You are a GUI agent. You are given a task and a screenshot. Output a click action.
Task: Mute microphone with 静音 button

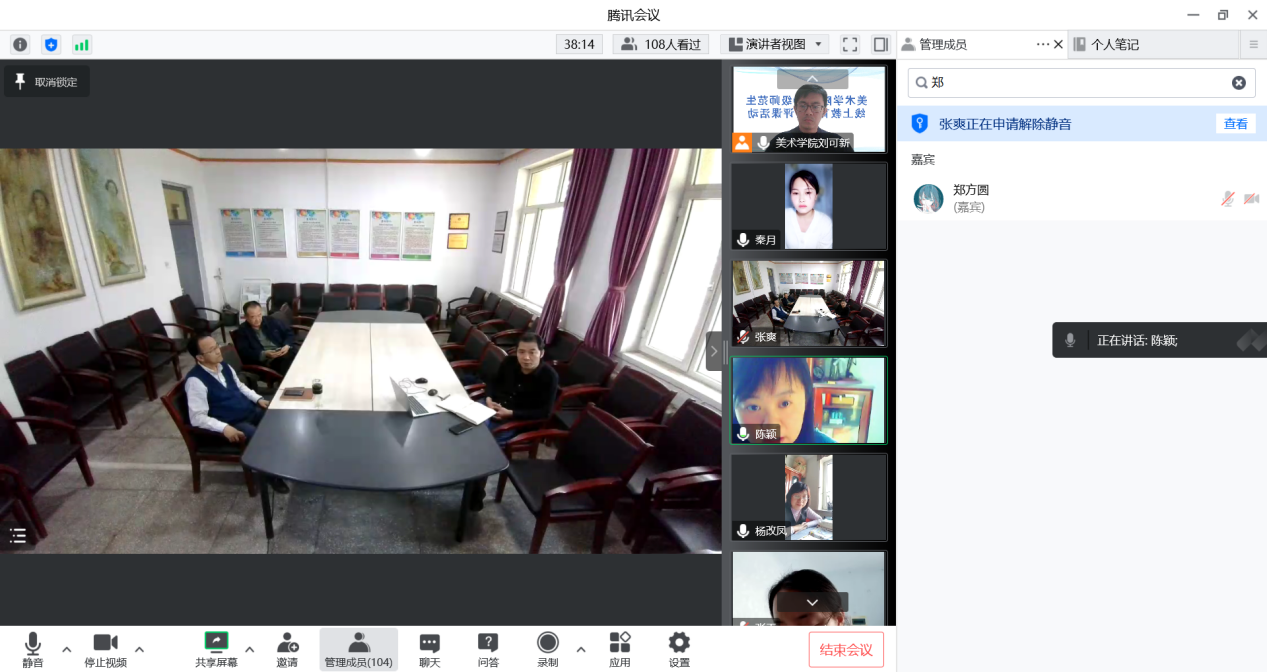(33, 649)
